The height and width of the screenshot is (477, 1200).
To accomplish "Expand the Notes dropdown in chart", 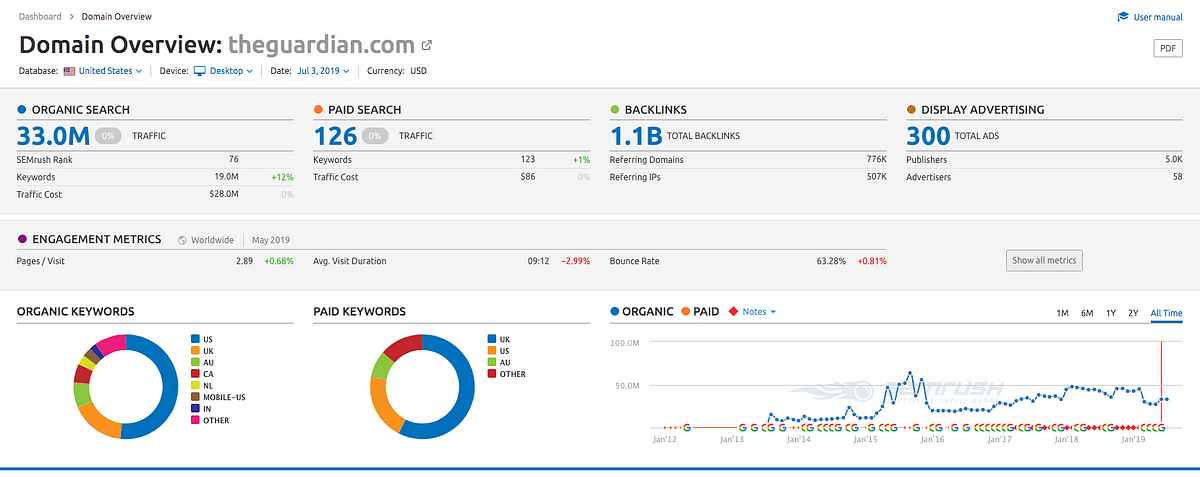I will click(x=759, y=312).
